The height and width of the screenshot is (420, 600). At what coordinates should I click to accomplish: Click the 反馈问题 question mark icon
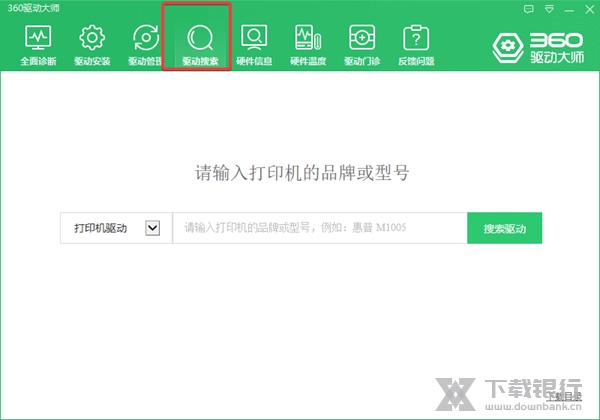[415, 45]
